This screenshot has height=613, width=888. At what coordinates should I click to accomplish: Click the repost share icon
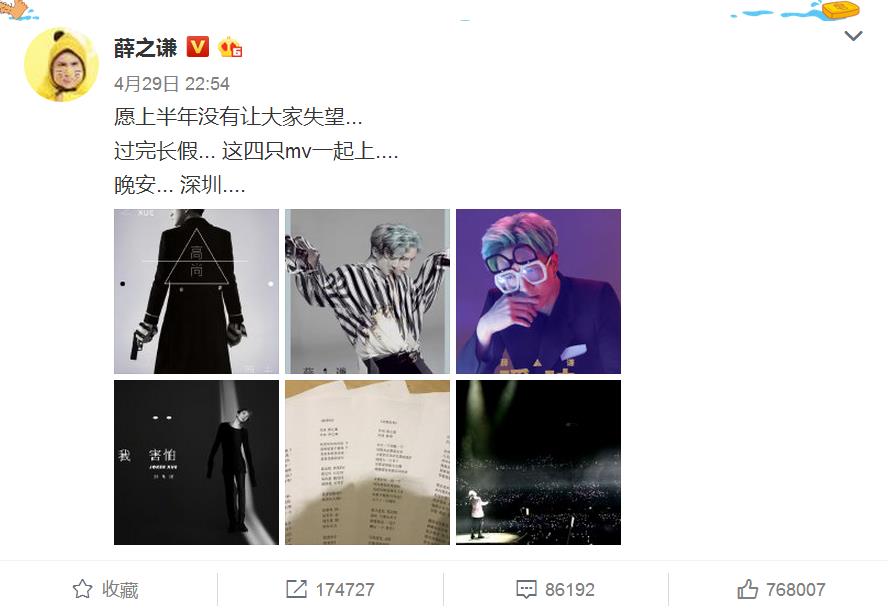click(x=296, y=589)
